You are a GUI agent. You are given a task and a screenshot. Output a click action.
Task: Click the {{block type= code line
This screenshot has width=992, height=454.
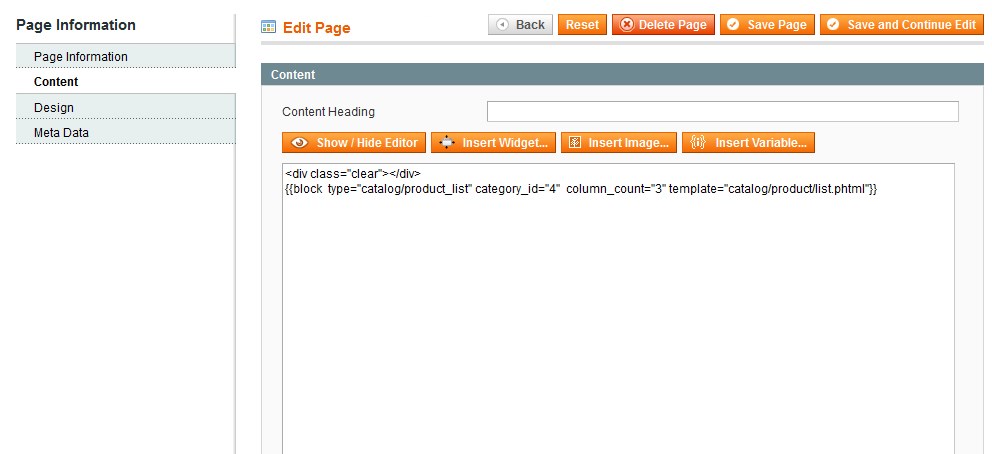coord(581,188)
